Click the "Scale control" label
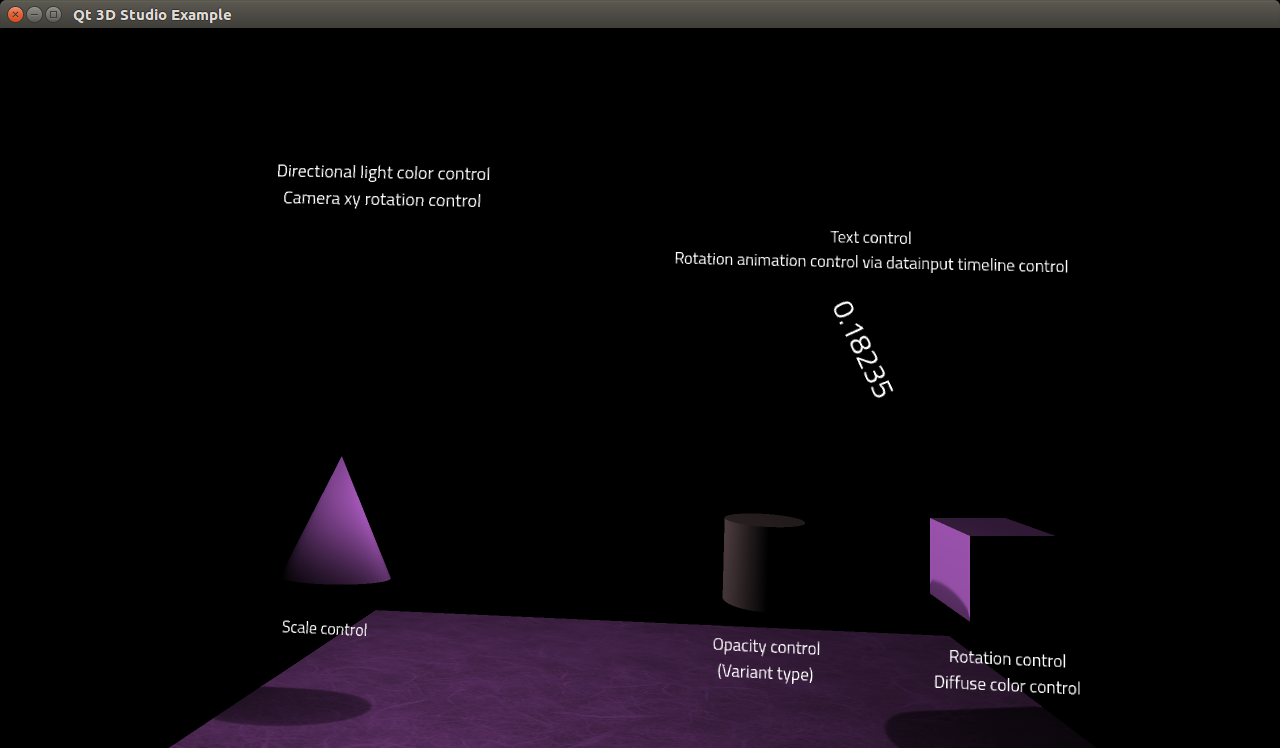The image size is (1280, 748). coord(324,628)
